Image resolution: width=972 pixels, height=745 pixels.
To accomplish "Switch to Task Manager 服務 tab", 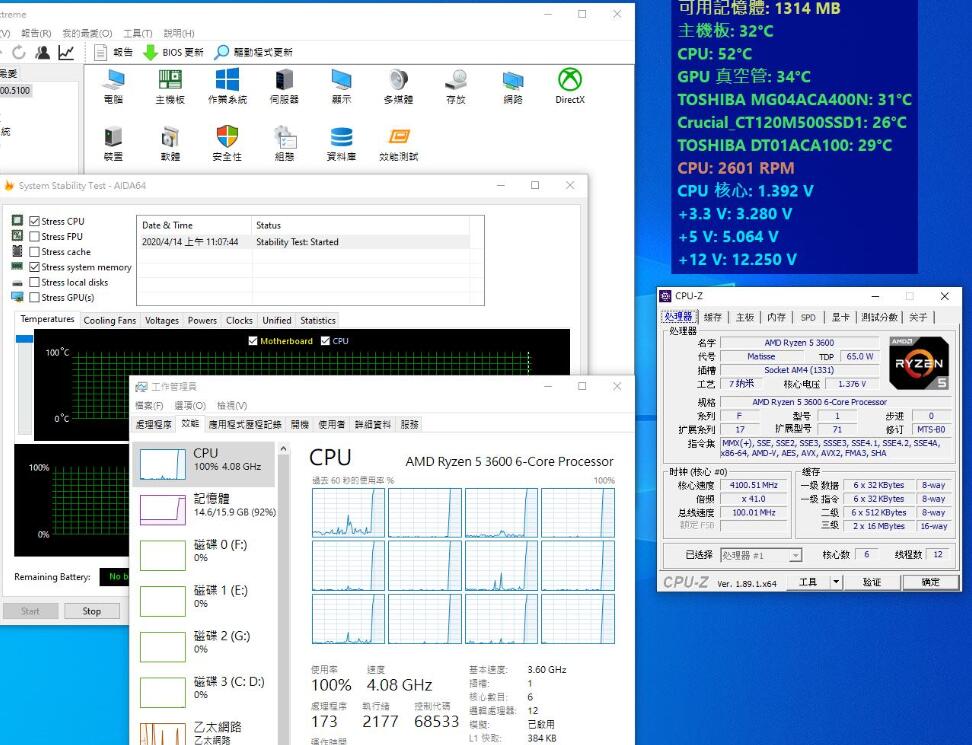I will pos(410,425).
